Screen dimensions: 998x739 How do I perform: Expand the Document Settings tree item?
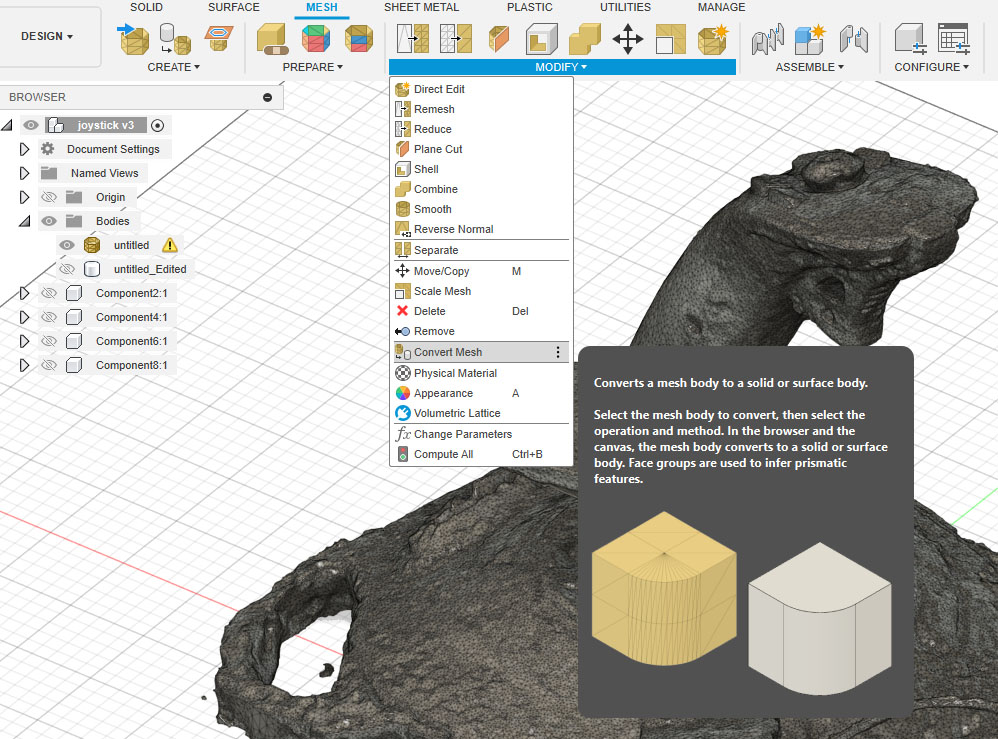pyautogui.click(x=23, y=148)
